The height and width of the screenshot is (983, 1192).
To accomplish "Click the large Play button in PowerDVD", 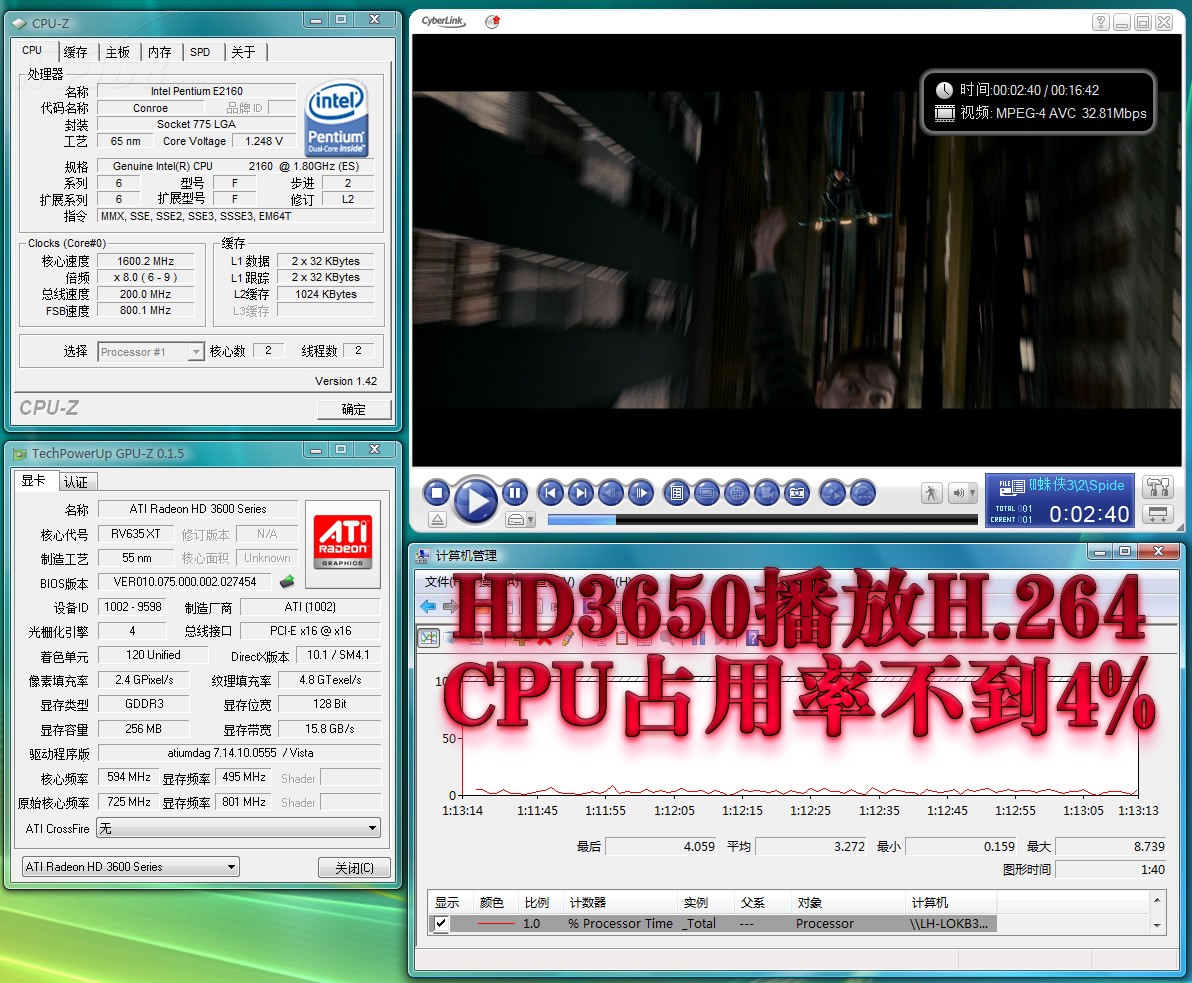I will pos(476,500).
